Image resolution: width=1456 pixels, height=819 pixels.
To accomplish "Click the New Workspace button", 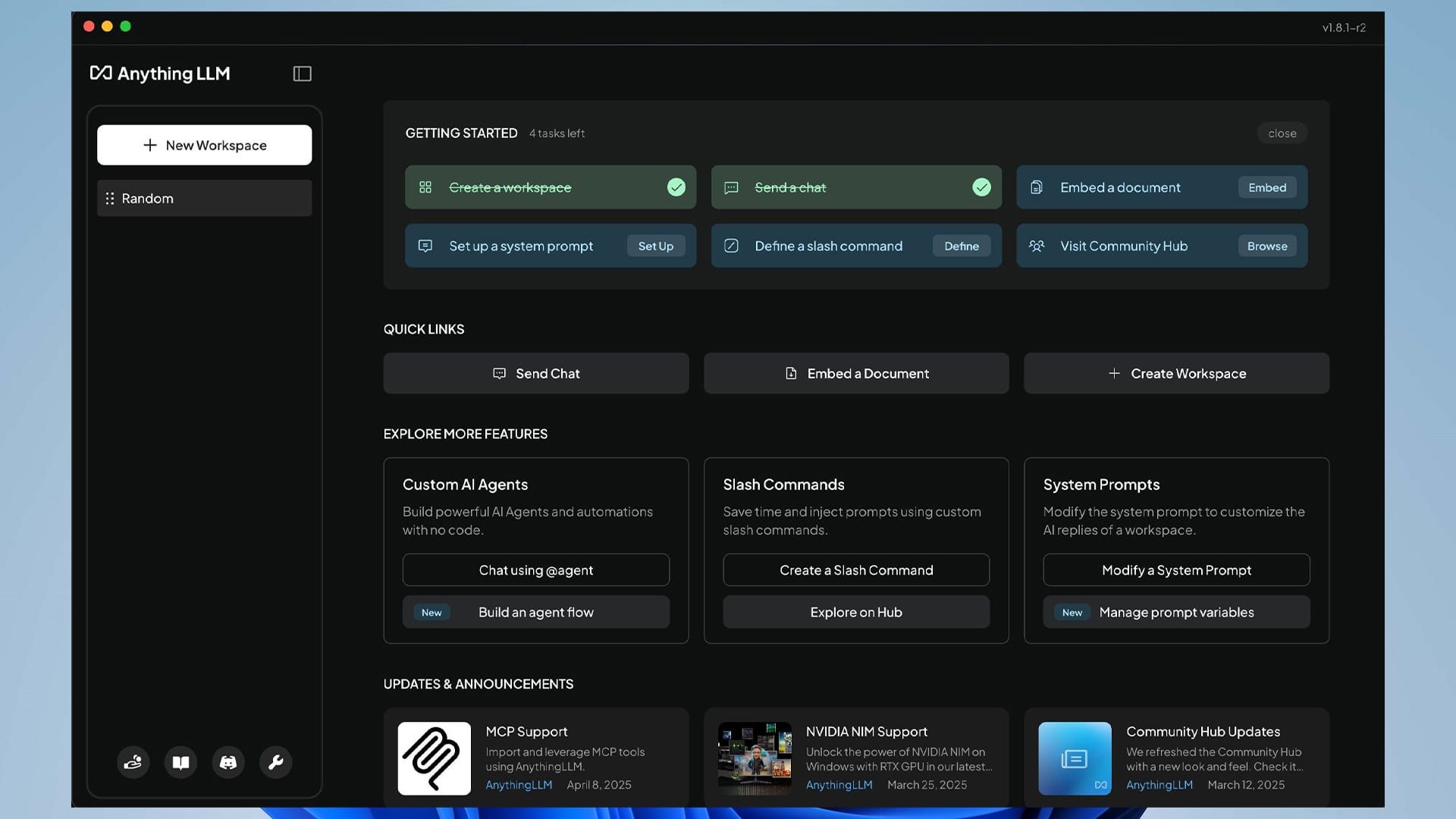I will point(205,145).
